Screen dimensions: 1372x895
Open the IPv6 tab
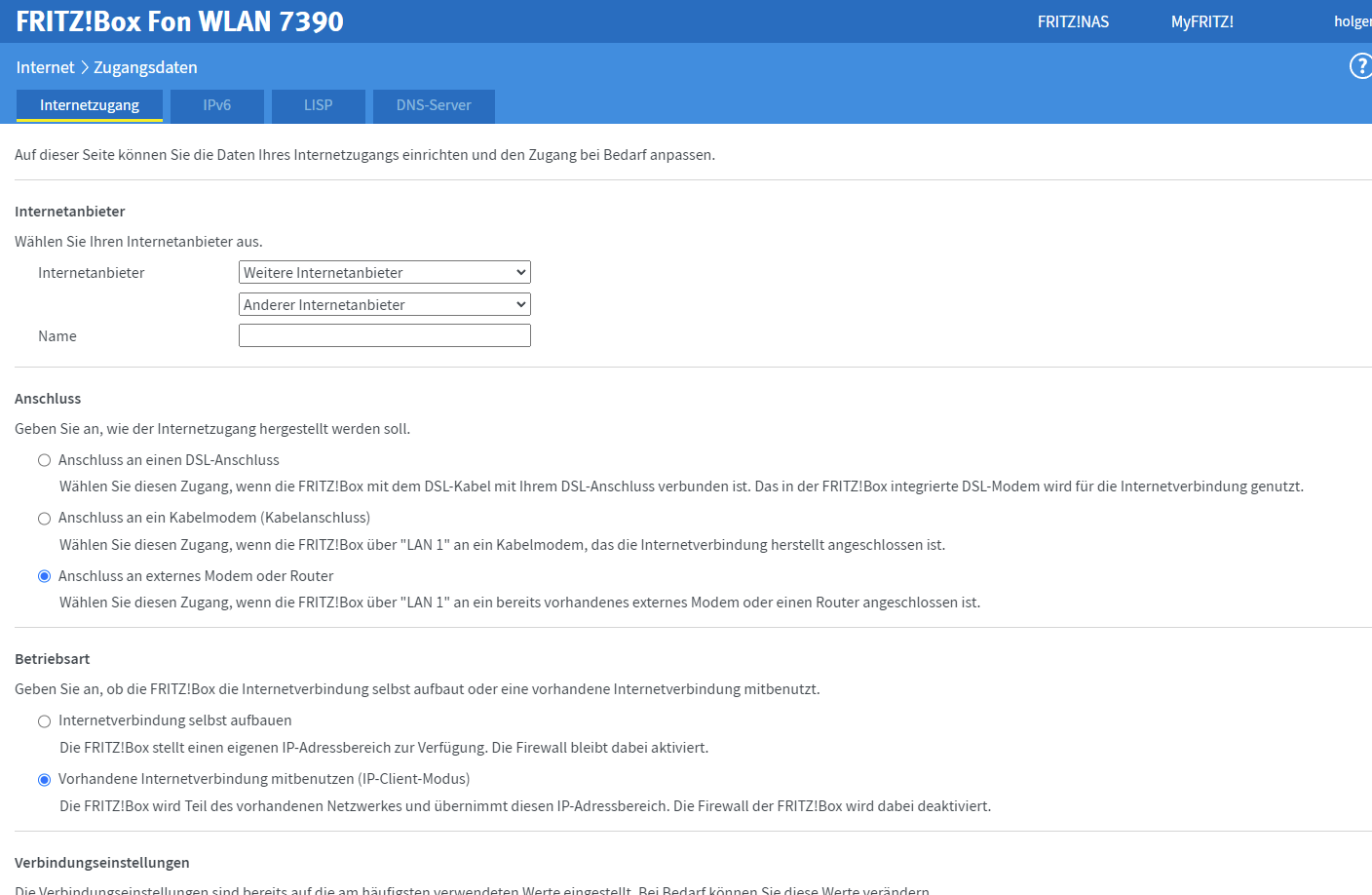217,105
